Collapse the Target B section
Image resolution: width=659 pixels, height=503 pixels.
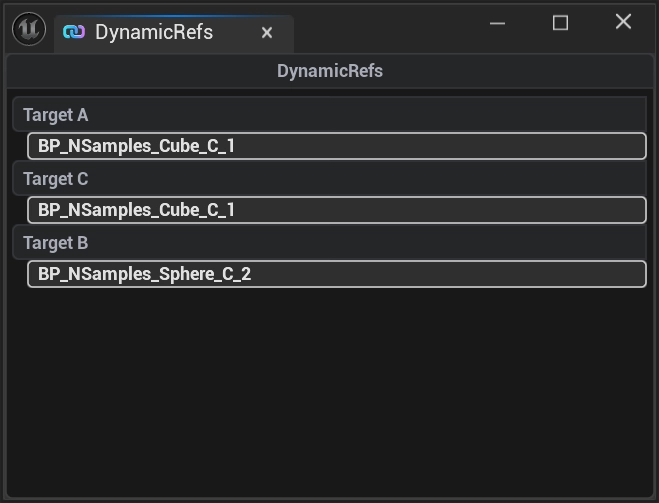(329, 242)
